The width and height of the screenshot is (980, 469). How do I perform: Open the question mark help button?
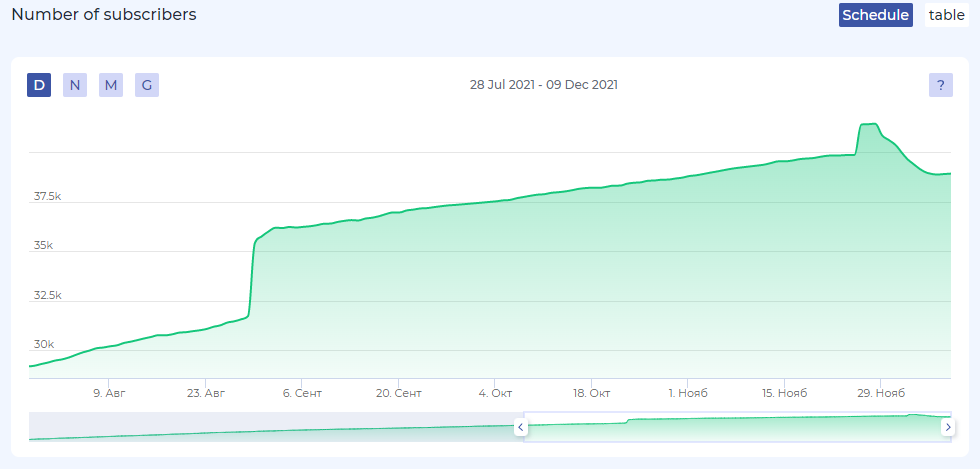(941, 85)
